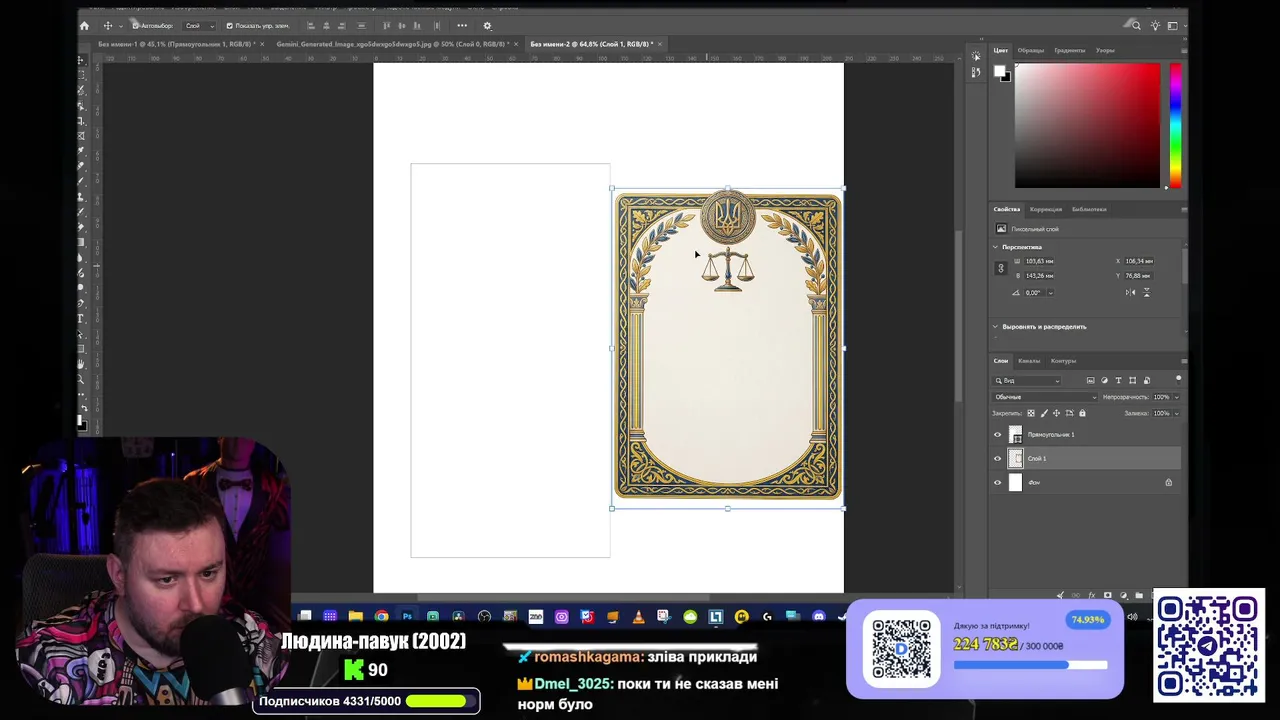This screenshot has height=720, width=1280.
Task: Open the Заливка fill dropdown arrow
Action: pyautogui.click(x=1176, y=413)
